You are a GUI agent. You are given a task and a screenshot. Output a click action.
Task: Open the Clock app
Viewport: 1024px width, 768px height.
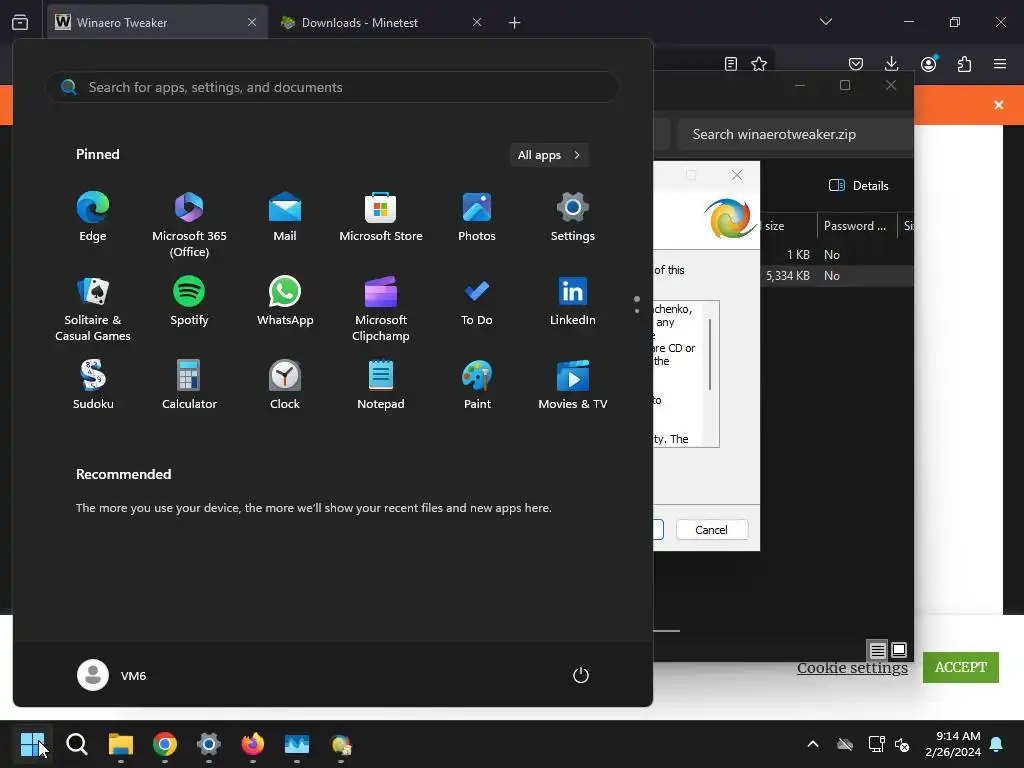click(285, 385)
